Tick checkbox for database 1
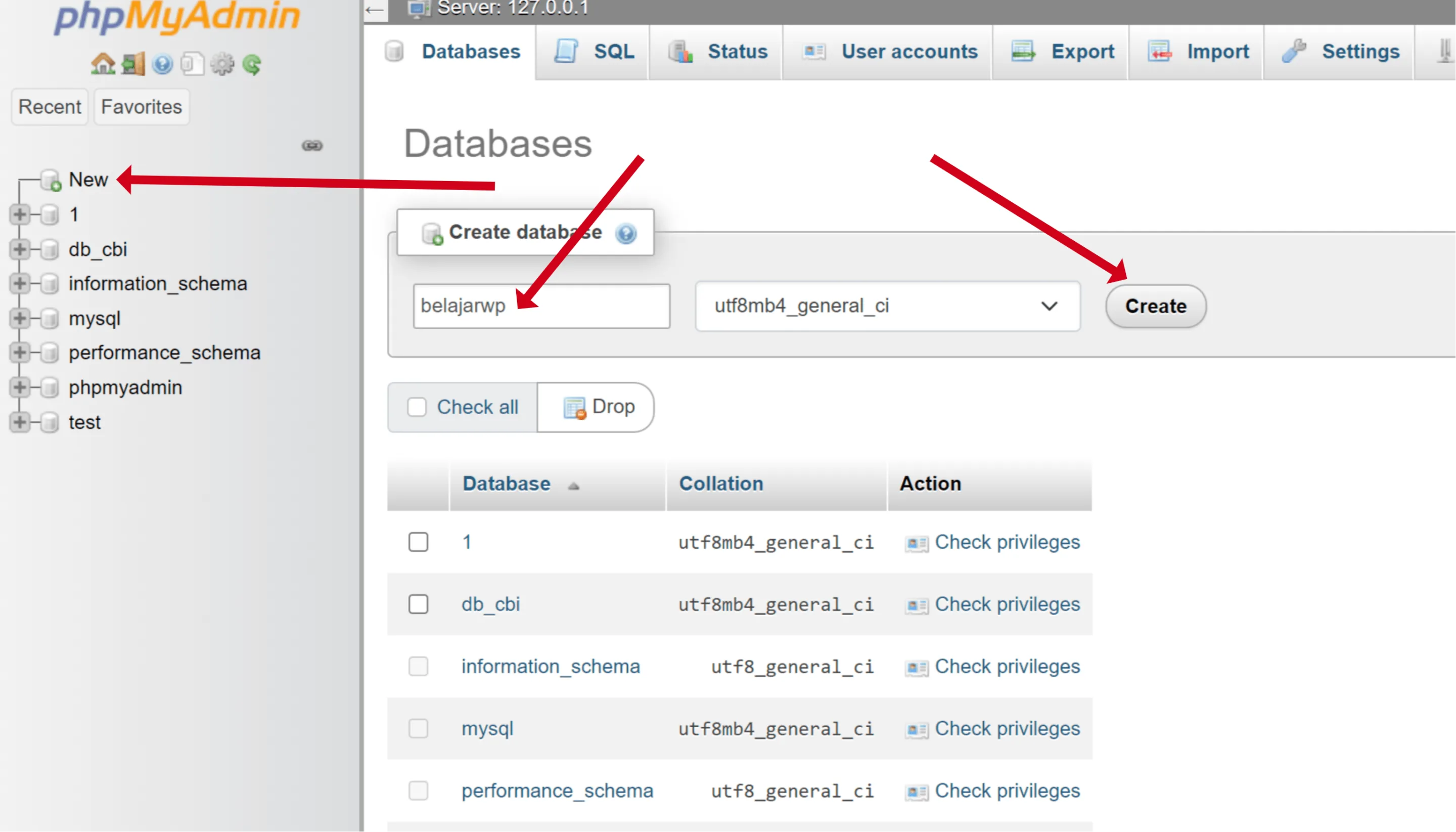The image size is (1456, 832). (x=418, y=542)
